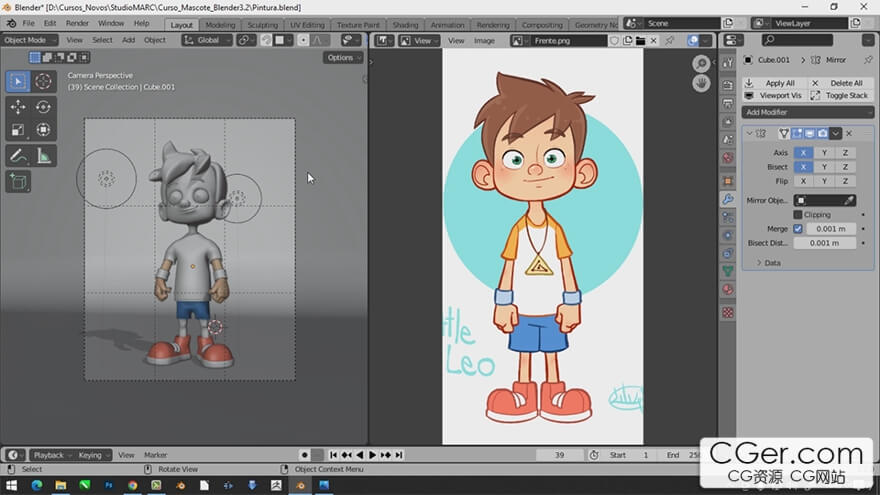Image resolution: width=880 pixels, height=495 pixels.
Task: Open the Options dropdown
Action: point(343,58)
